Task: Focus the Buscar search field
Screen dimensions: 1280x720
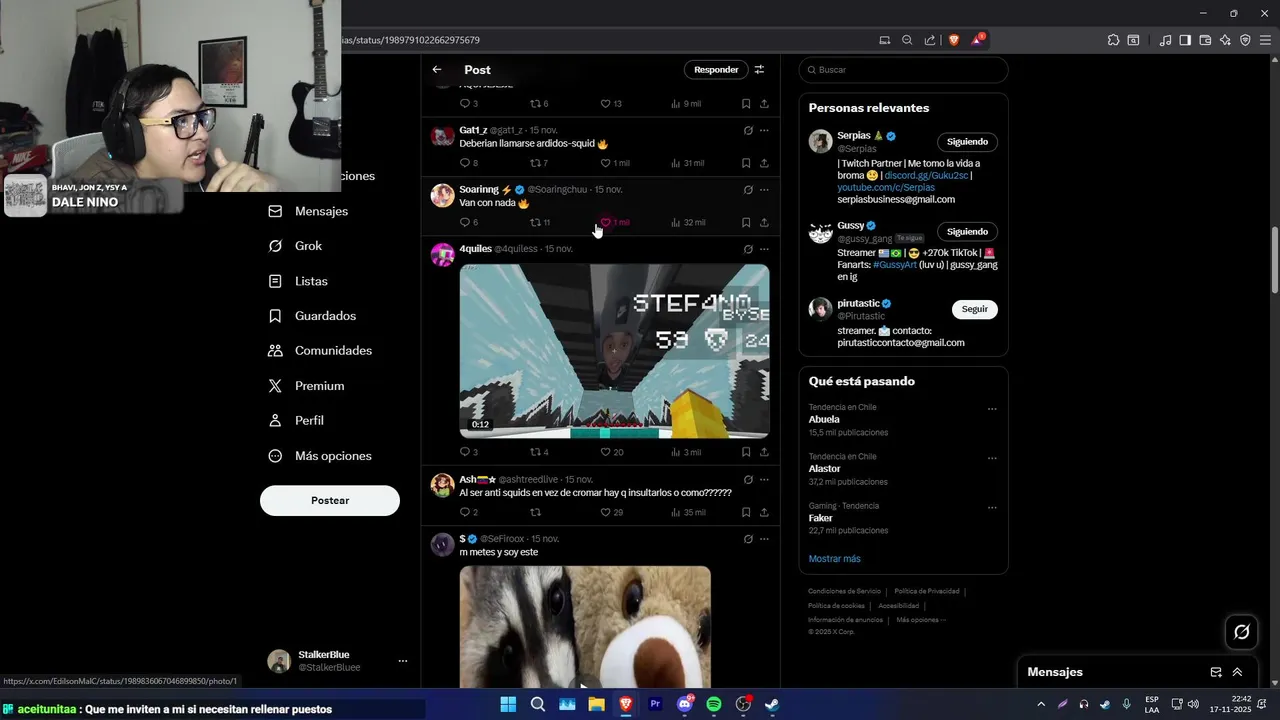Action: (x=903, y=70)
